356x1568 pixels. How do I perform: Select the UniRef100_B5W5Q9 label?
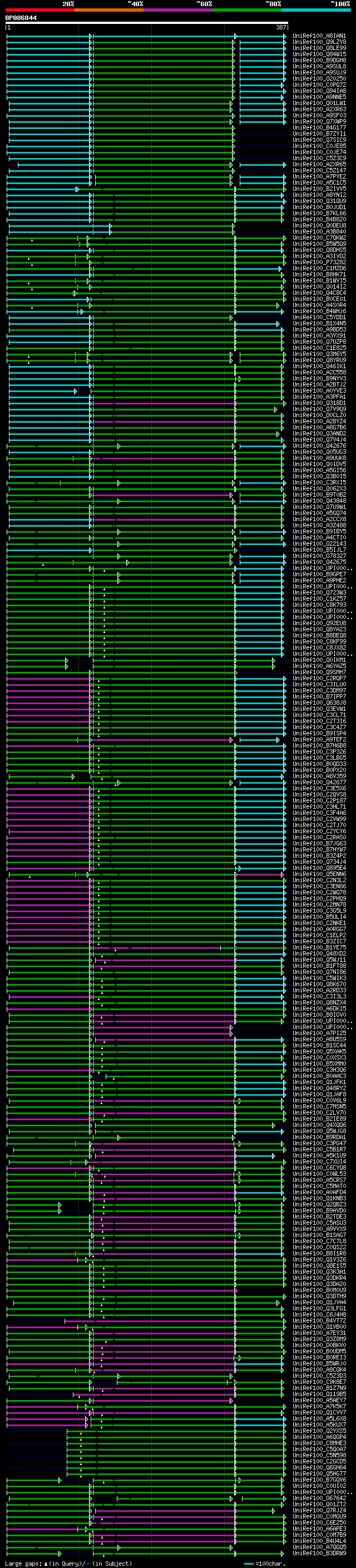319,244
